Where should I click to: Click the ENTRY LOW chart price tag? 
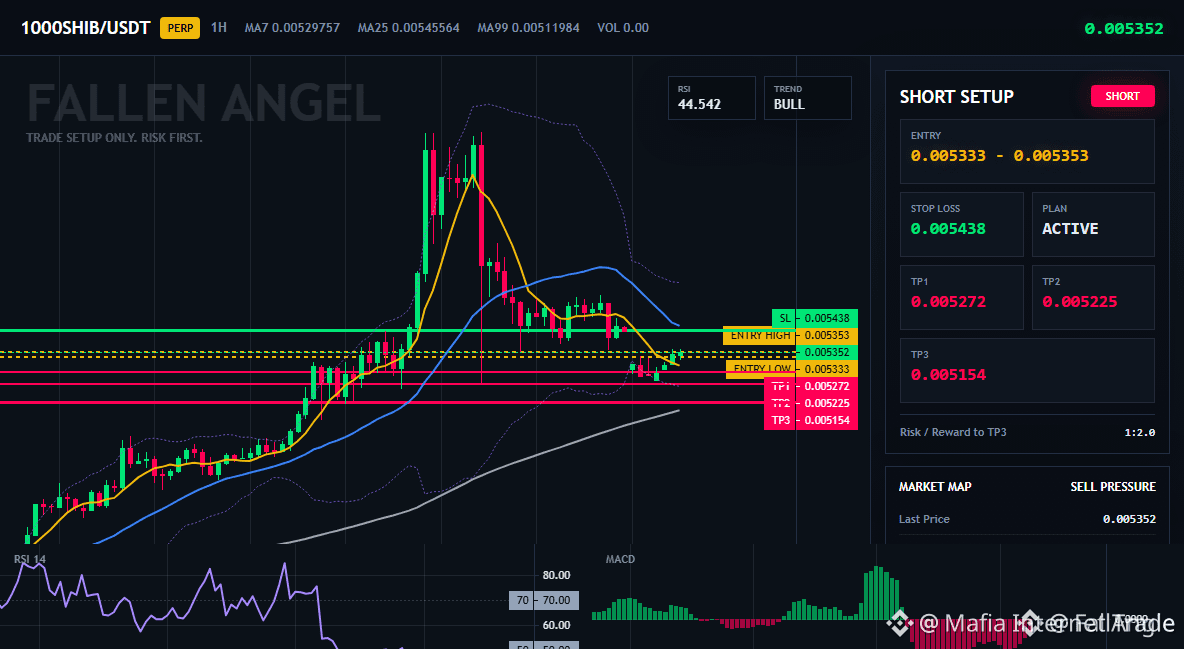point(792,369)
